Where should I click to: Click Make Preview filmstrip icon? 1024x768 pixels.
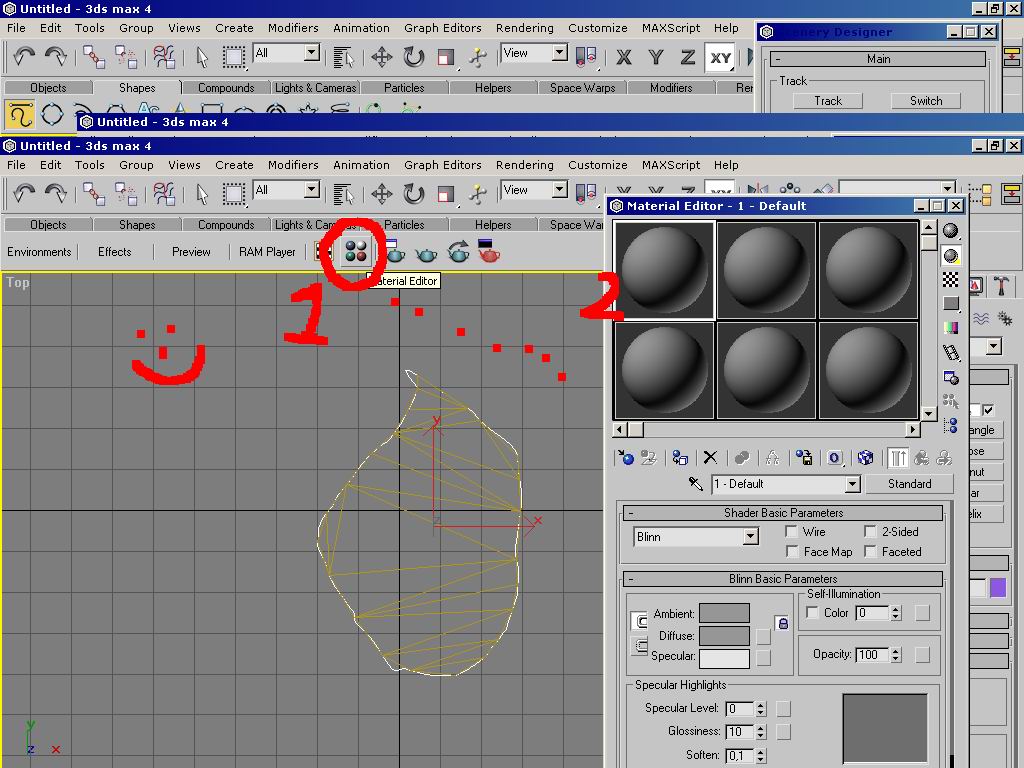tap(951, 353)
